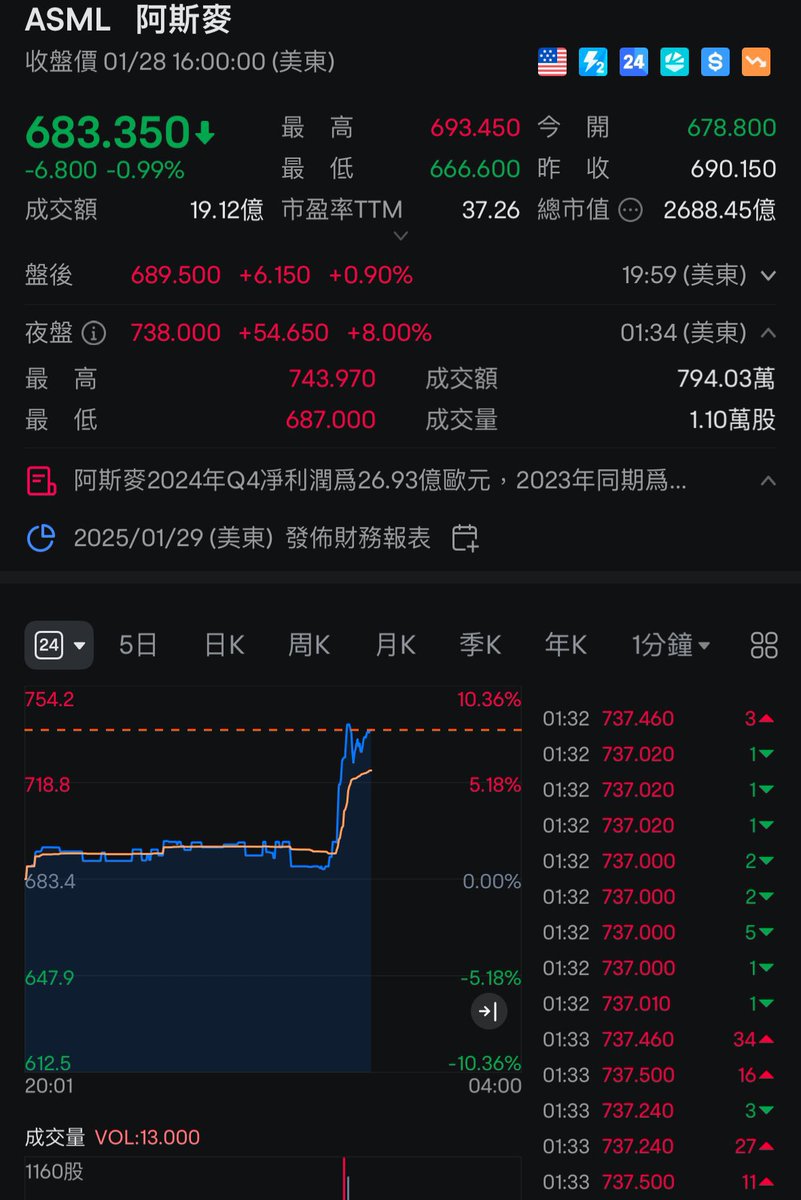This screenshot has height=1200, width=801.
Task: Tap the 昨收 value 690.150
Action: tap(733, 169)
